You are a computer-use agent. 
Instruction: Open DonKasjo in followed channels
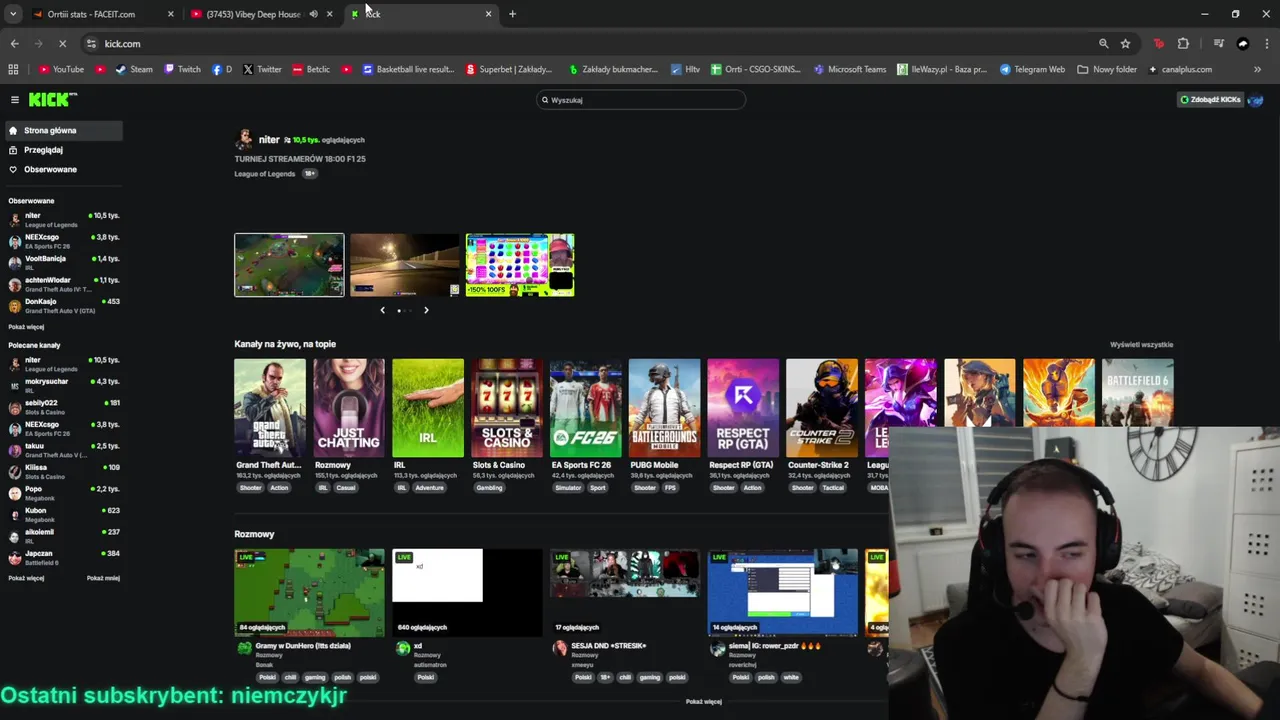64,305
